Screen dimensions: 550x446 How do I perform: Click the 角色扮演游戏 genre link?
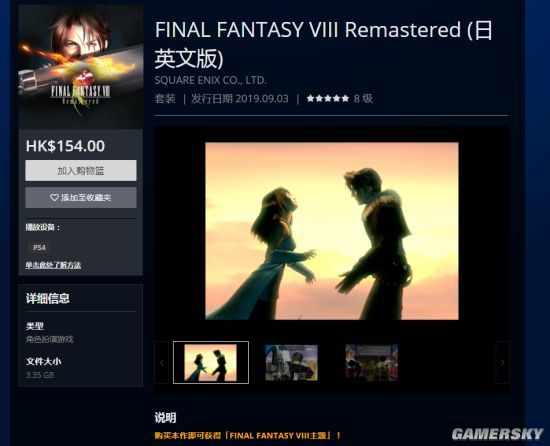[x=49, y=339]
